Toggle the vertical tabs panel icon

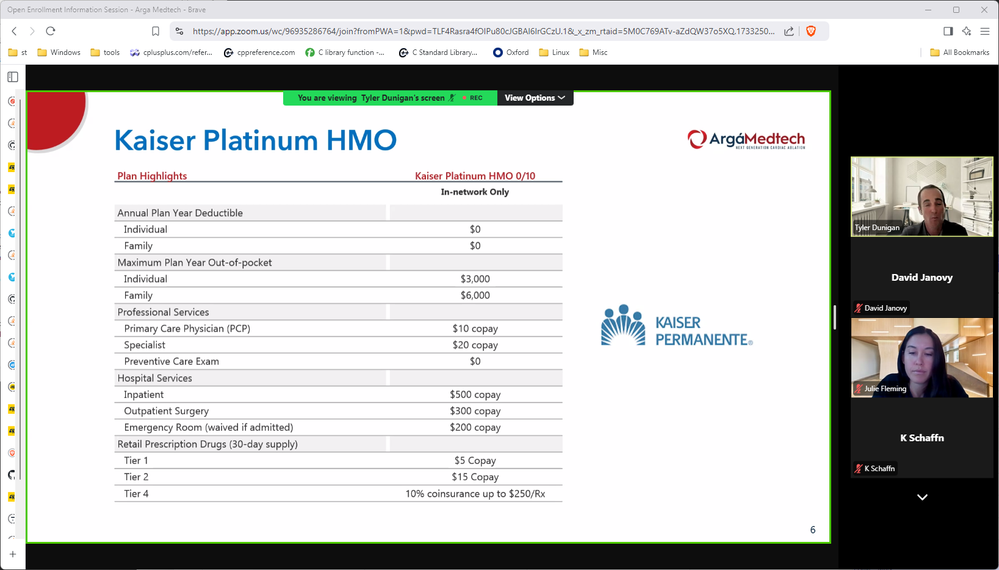[13, 77]
